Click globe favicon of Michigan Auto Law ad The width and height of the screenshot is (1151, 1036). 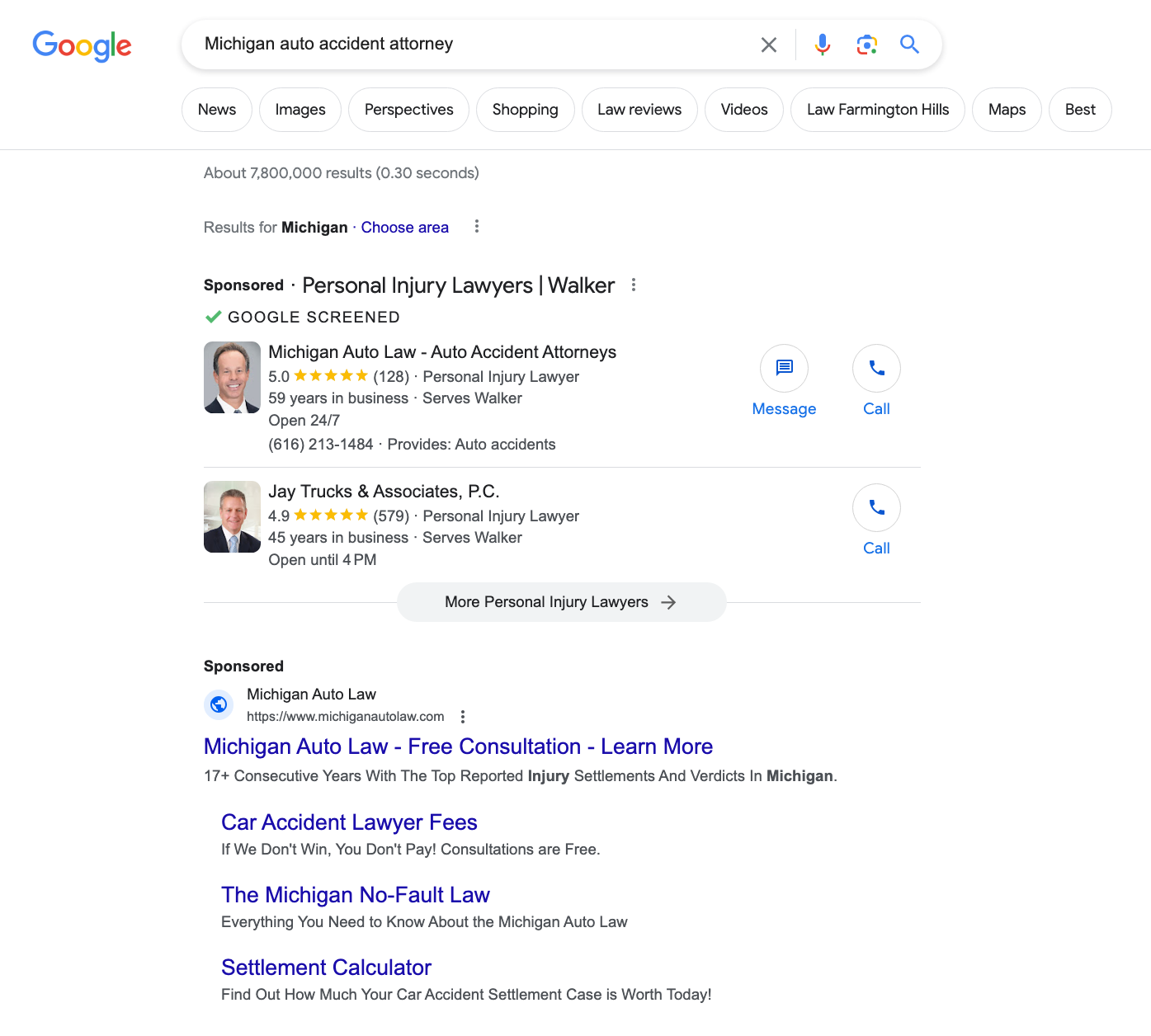pos(219,704)
